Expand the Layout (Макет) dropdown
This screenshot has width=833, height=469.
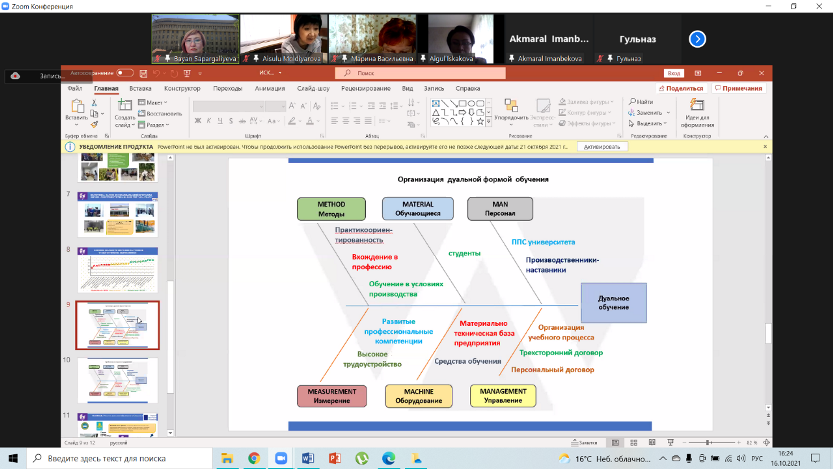click(x=152, y=102)
